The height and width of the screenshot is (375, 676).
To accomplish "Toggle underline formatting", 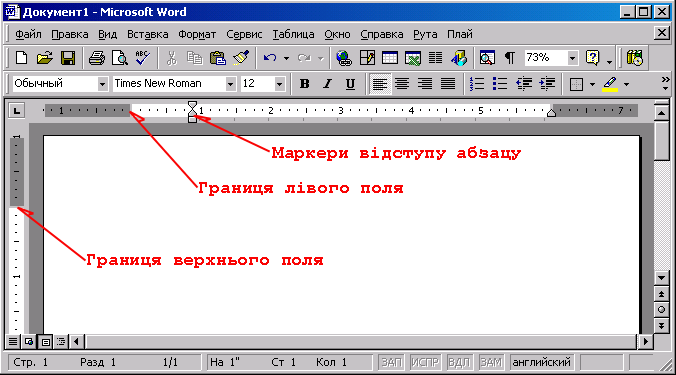I will [351, 84].
